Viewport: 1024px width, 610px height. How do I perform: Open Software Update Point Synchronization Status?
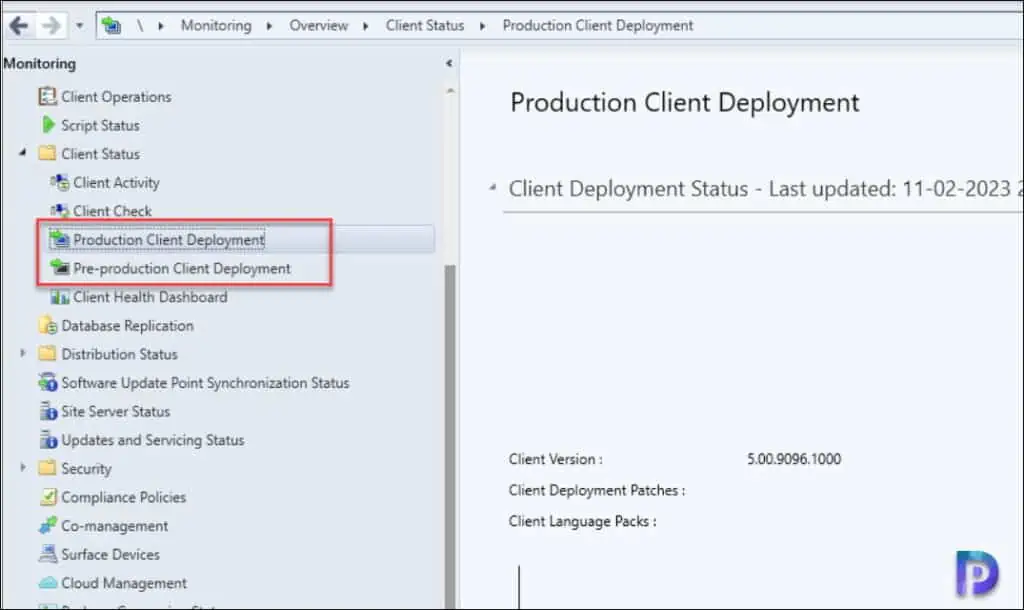pyautogui.click(x=205, y=383)
